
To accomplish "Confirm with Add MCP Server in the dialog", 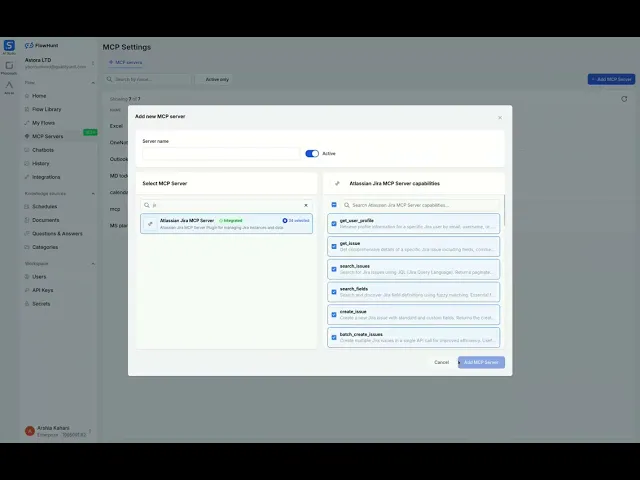I will [481, 362].
